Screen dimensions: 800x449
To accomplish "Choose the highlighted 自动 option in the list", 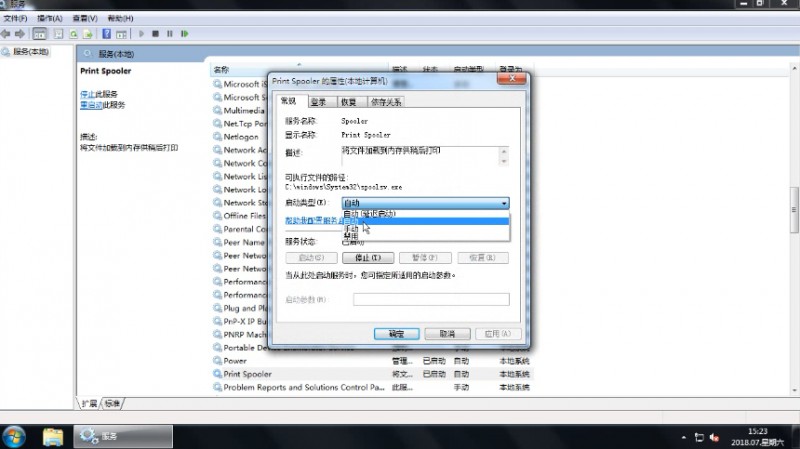I will (x=426, y=221).
